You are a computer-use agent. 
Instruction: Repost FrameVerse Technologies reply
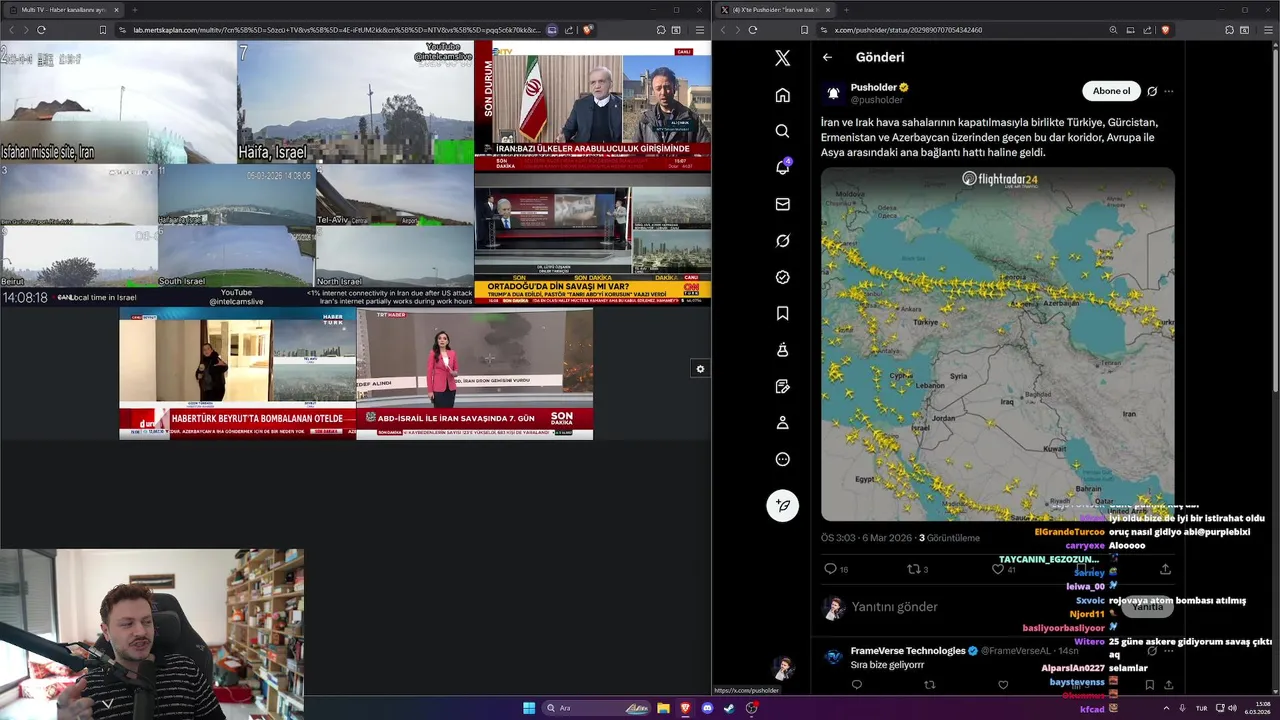pos(929,685)
